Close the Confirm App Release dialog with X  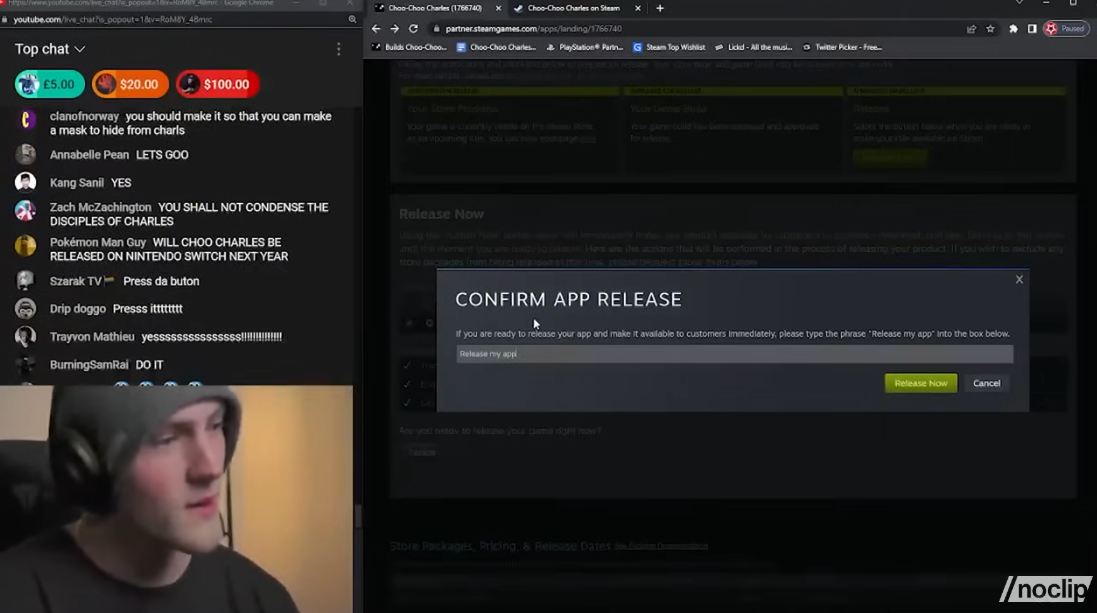click(1019, 279)
